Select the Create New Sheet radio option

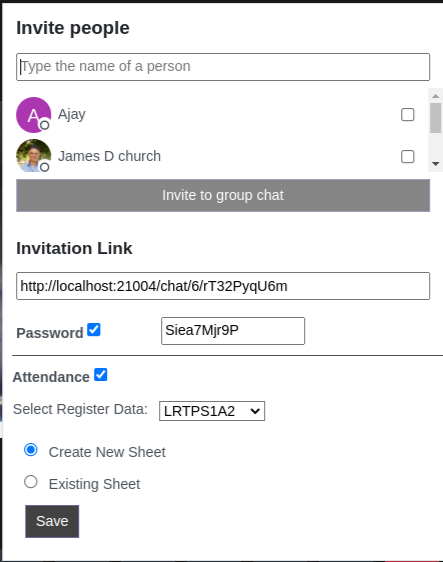(31, 449)
